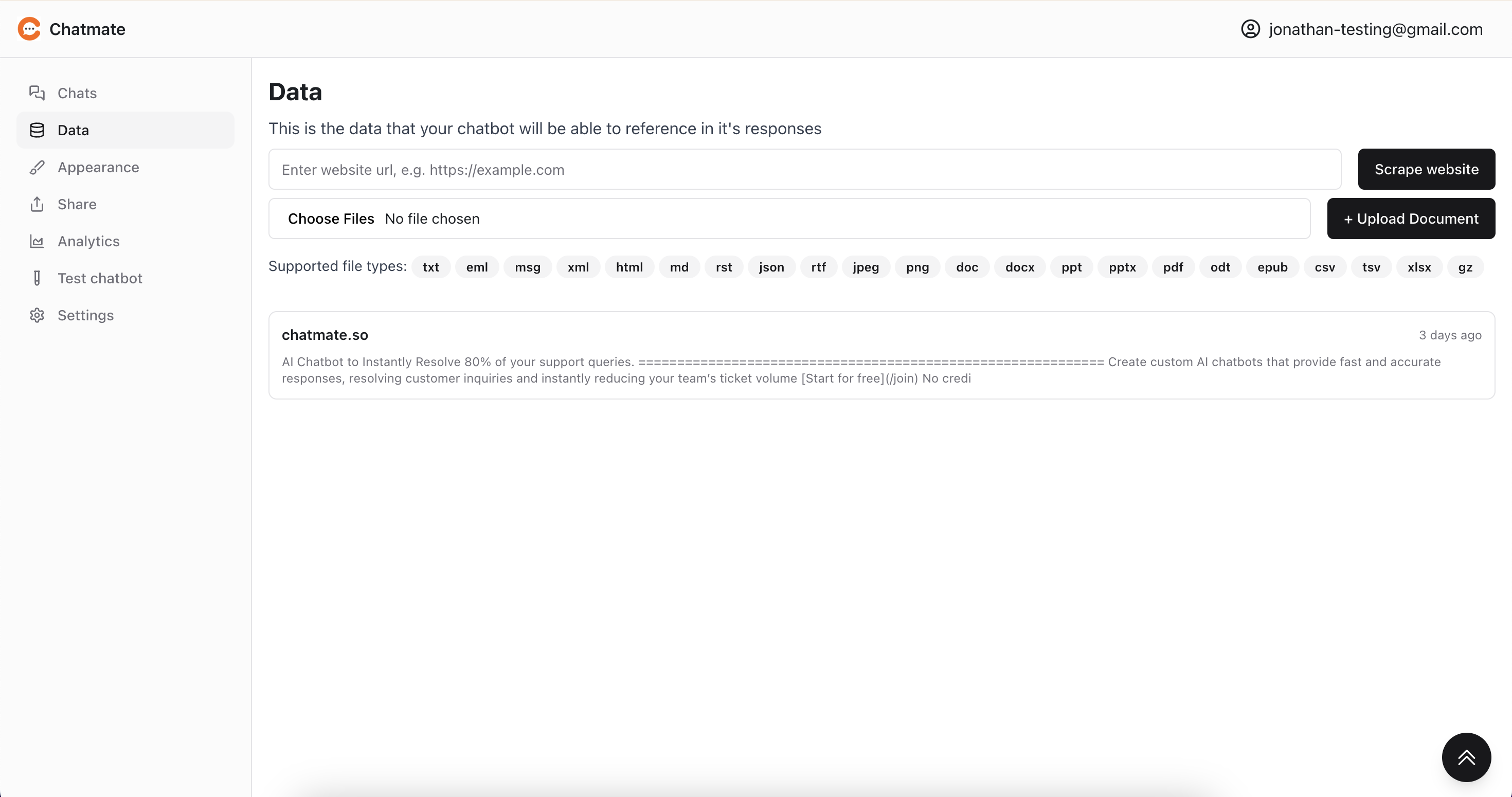1512x797 pixels.
Task: Click the Upload Document button
Action: 1411,219
